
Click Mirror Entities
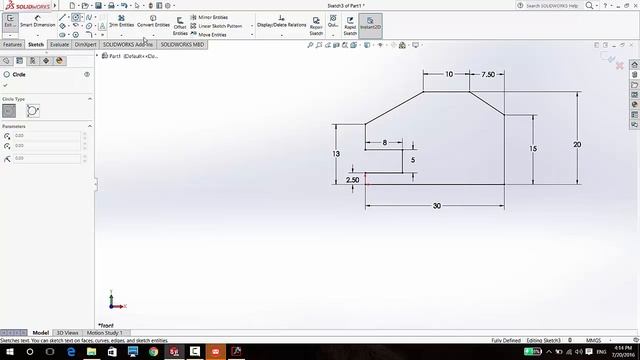pos(209,17)
